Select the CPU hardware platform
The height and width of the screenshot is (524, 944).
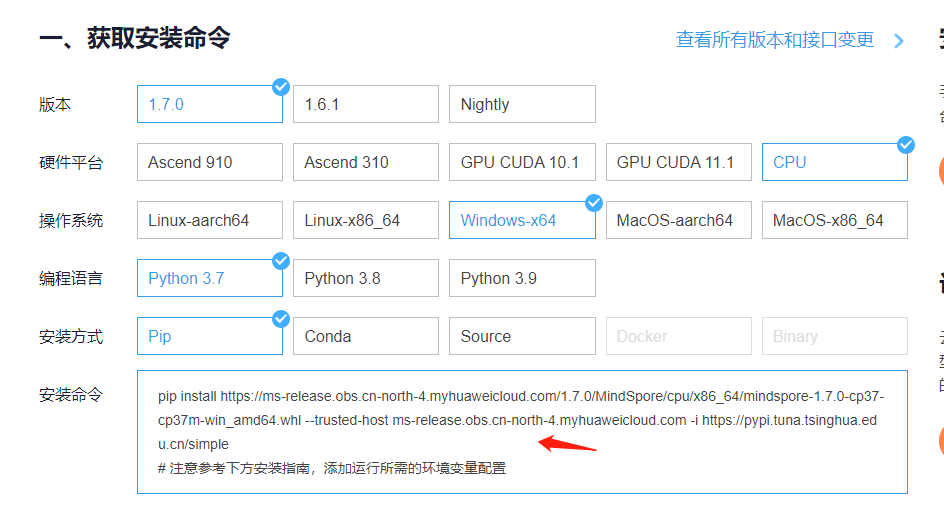[834, 162]
